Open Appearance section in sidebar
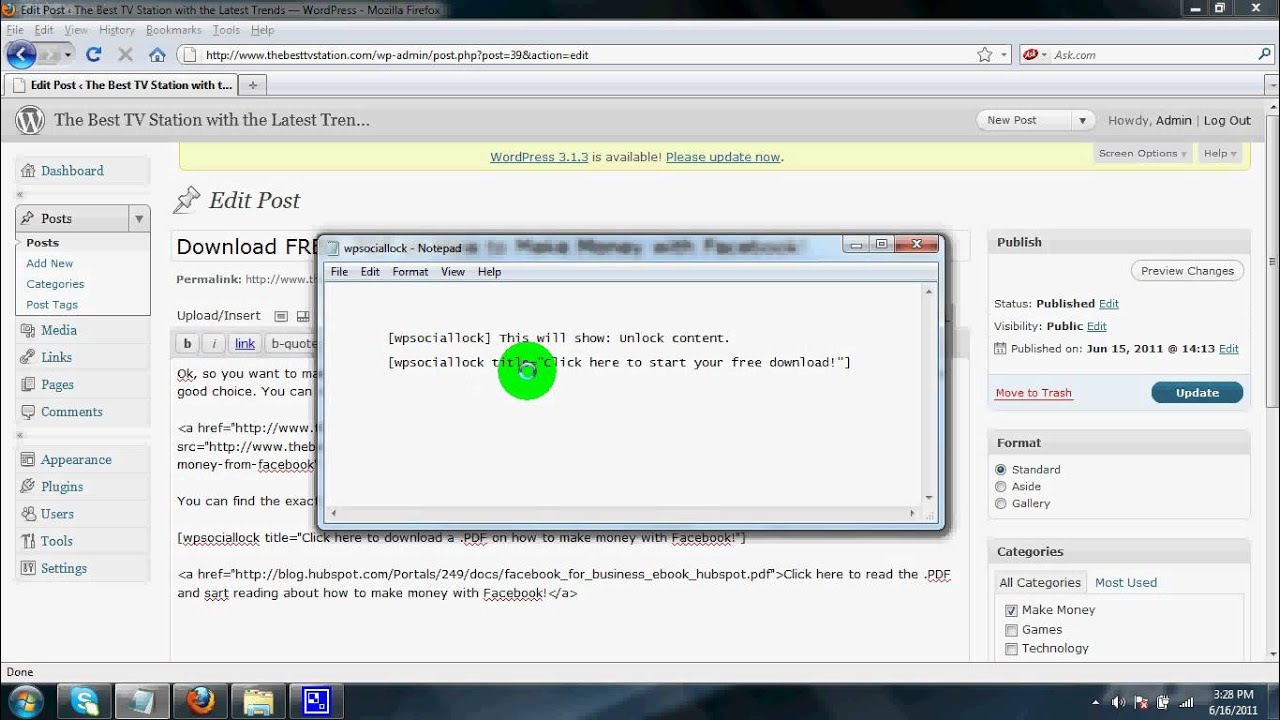Image resolution: width=1280 pixels, height=720 pixels. click(76, 460)
